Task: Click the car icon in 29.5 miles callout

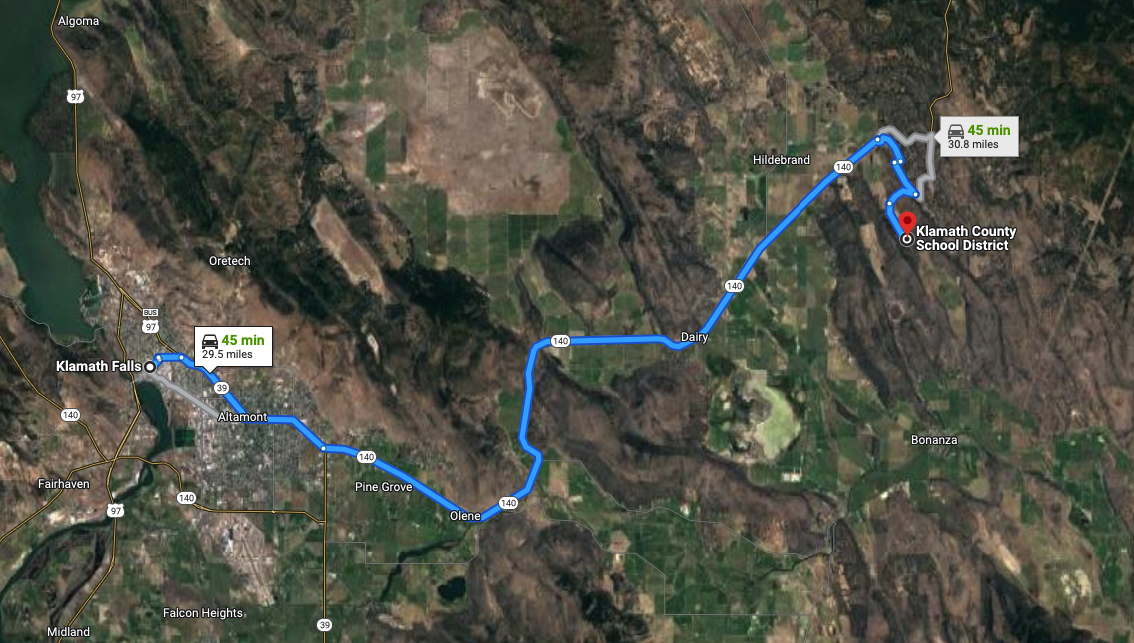Action: [x=210, y=341]
